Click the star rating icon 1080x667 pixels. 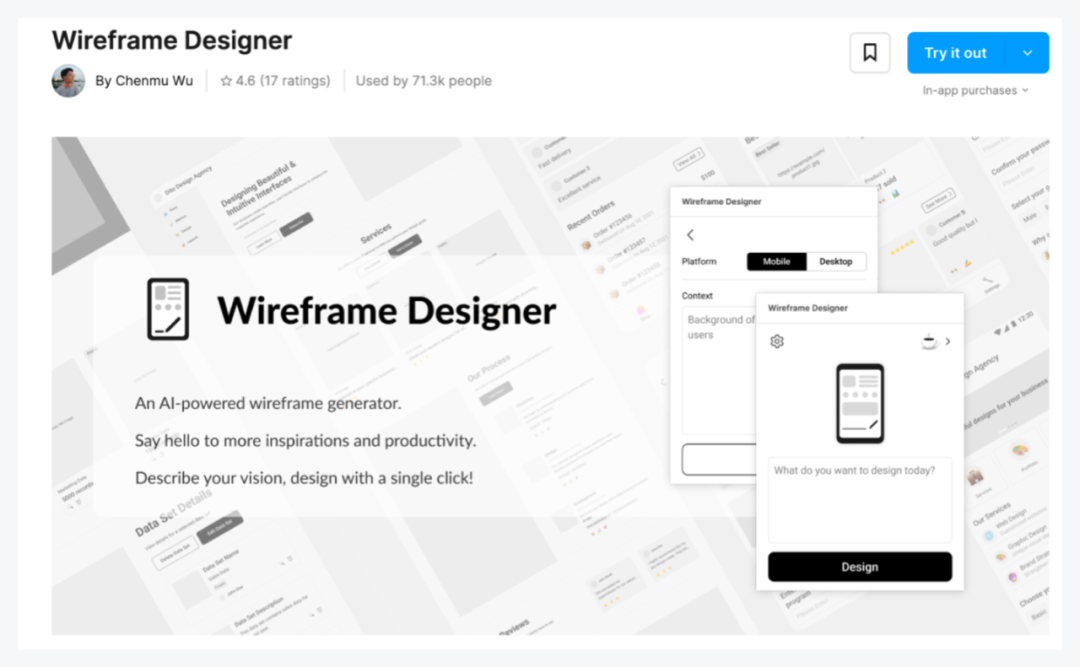coord(226,81)
